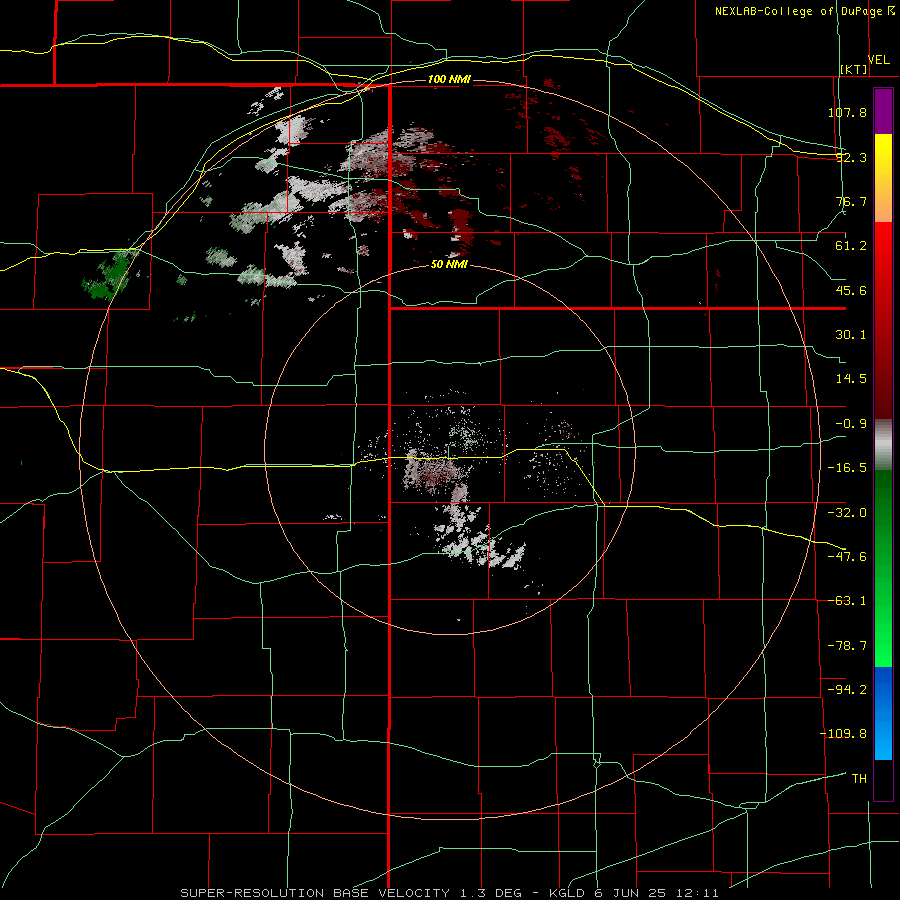Click the 30.1 velocity scale value
Screen dimensions: 900x900
point(851,335)
